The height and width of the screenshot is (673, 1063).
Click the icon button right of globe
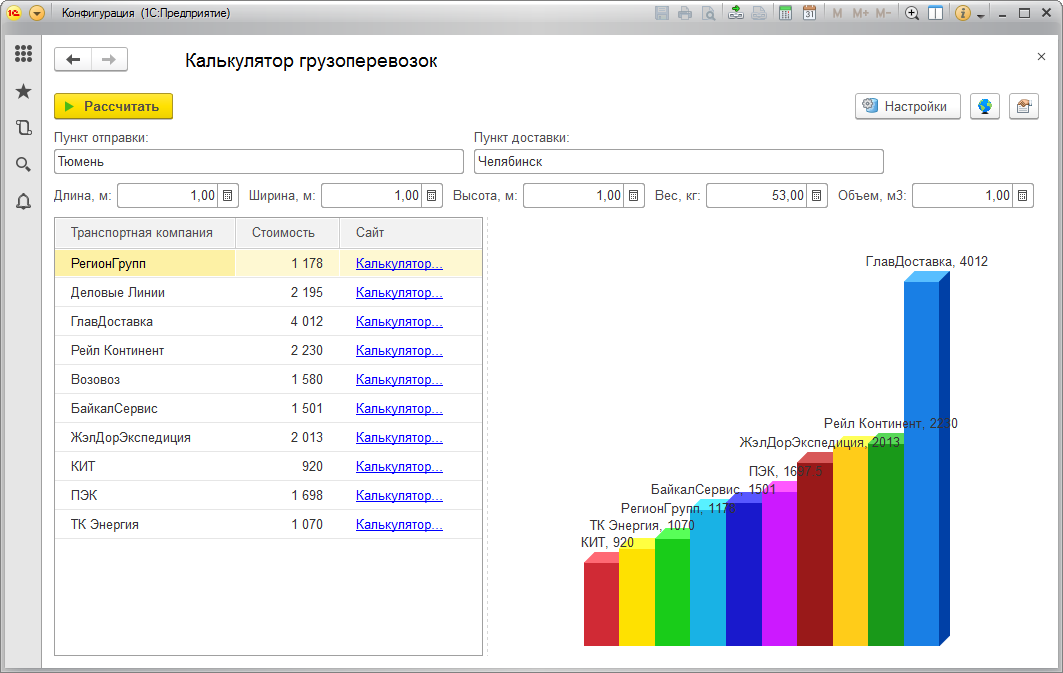click(1024, 106)
